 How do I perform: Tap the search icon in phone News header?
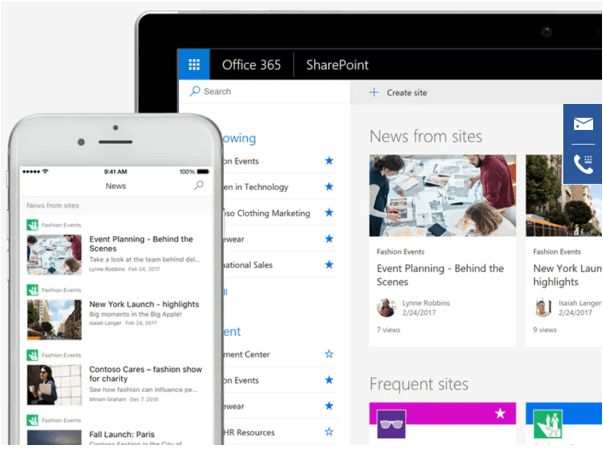199,185
